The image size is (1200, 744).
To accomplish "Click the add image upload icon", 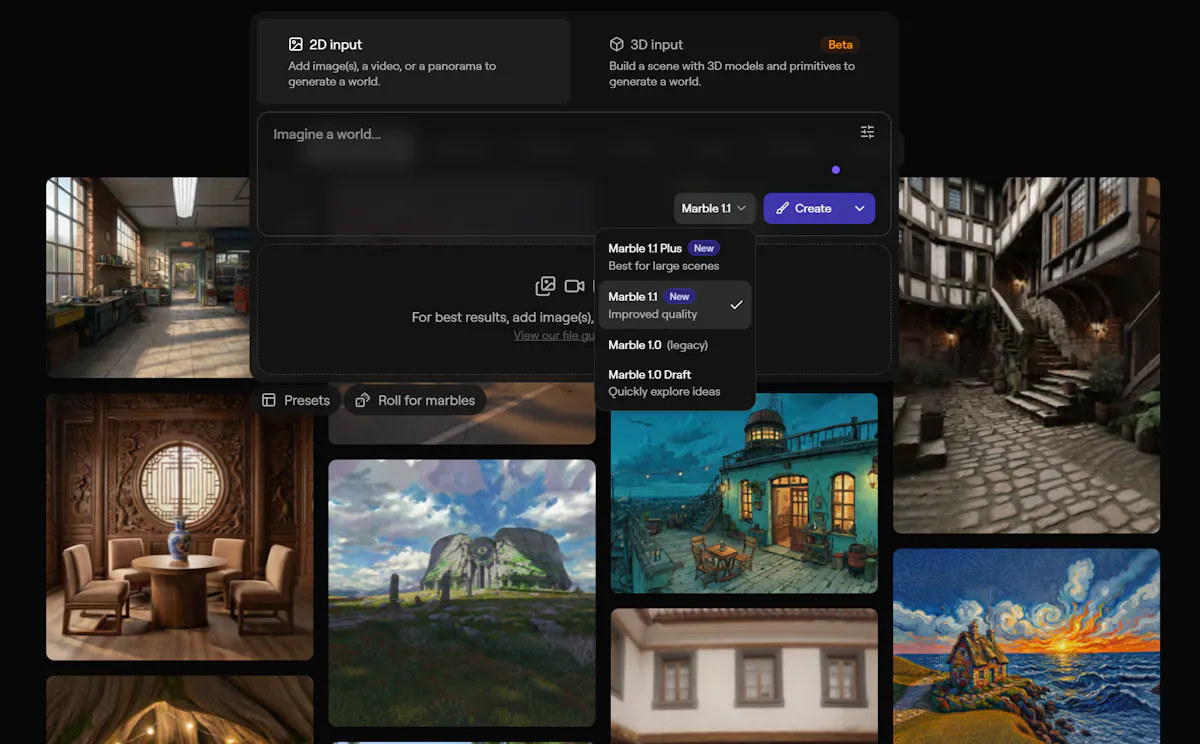I will click(545, 286).
